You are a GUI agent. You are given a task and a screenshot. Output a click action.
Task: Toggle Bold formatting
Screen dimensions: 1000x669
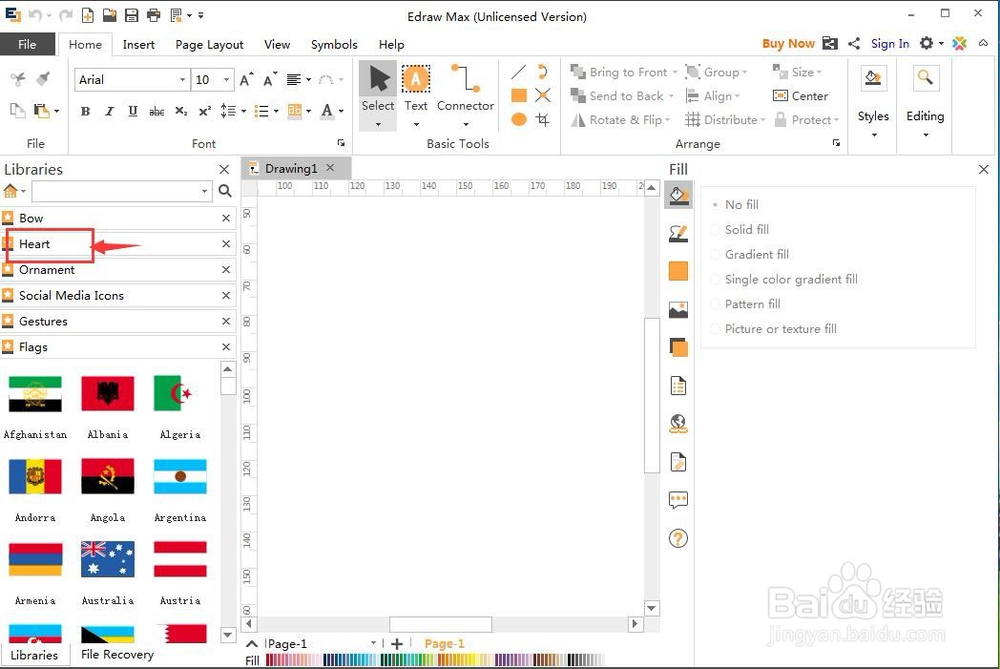click(85, 112)
